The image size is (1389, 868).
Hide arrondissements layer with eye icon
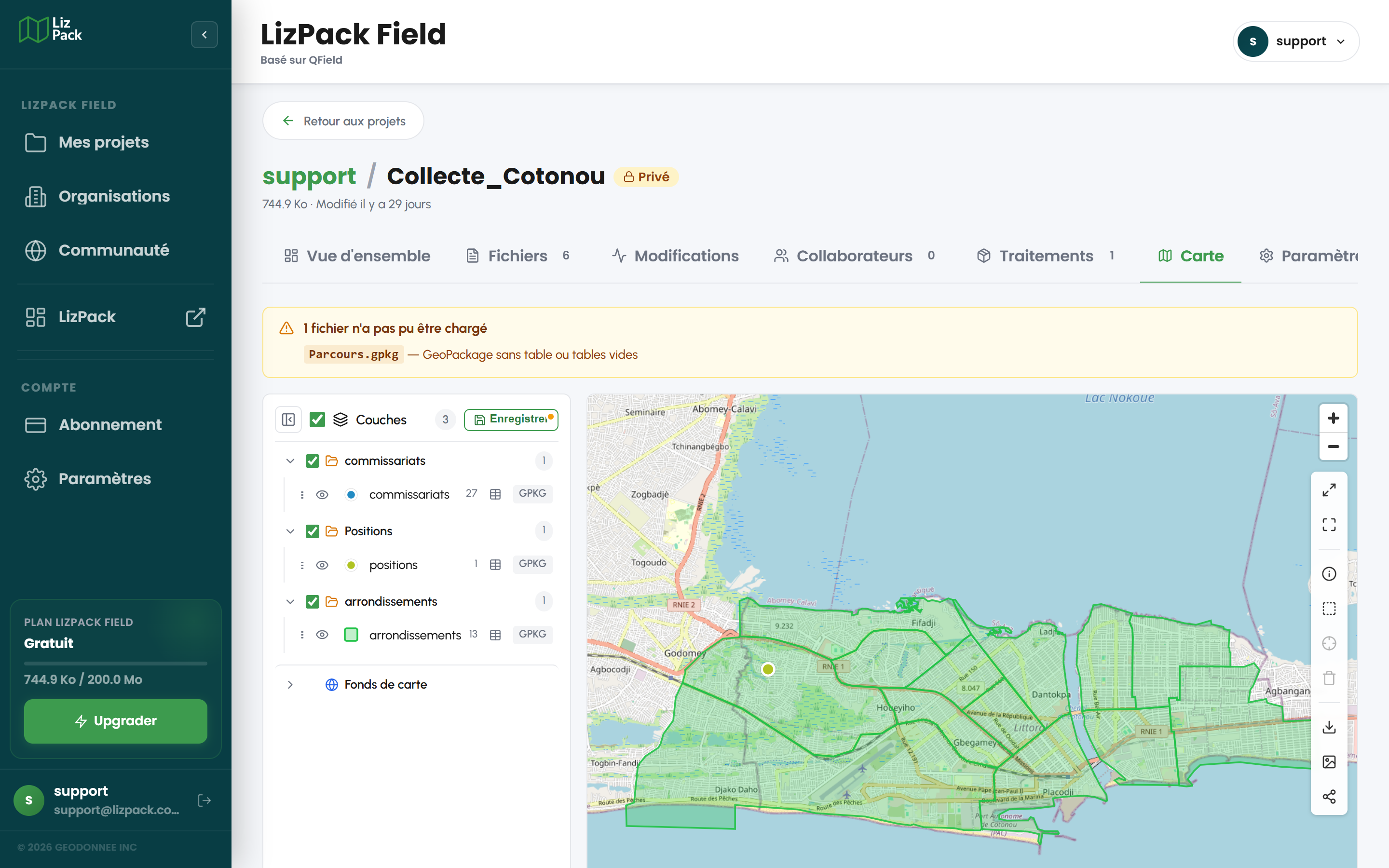tap(322, 635)
